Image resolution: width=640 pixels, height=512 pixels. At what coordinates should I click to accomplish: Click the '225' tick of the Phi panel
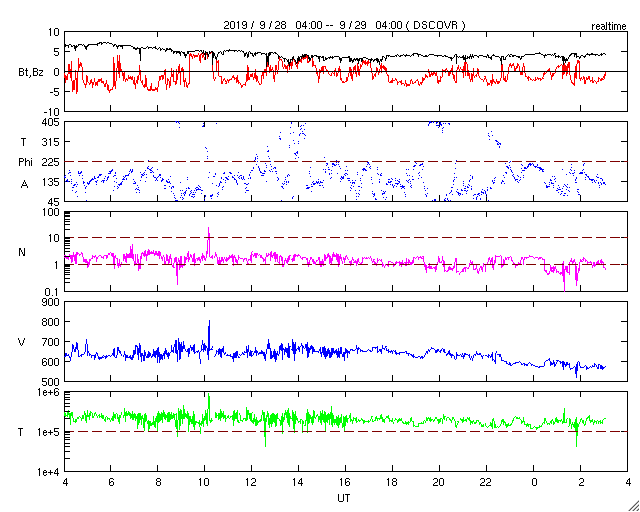click(x=52, y=162)
